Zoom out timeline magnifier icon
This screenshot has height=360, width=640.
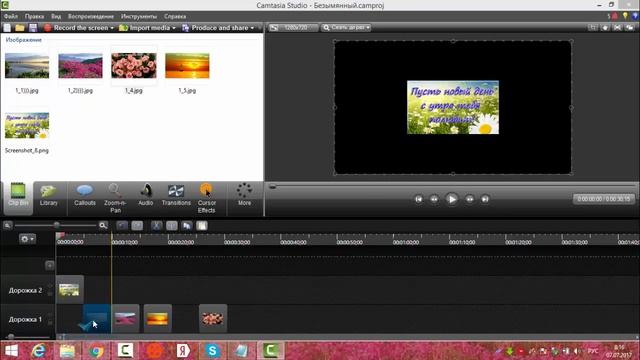pyautogui.click(x=7, y=225)
